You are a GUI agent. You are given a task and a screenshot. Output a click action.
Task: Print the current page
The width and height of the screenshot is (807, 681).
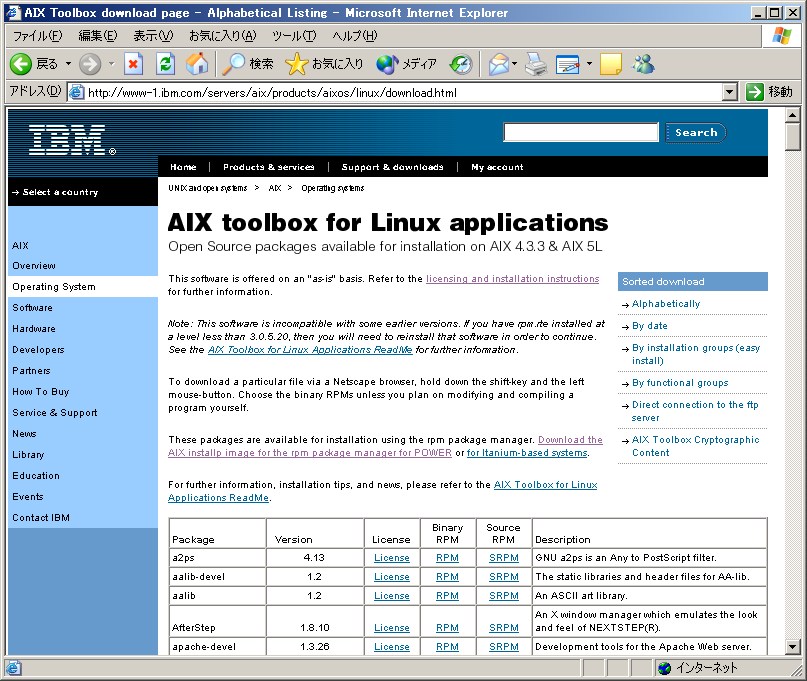[534, 64]
